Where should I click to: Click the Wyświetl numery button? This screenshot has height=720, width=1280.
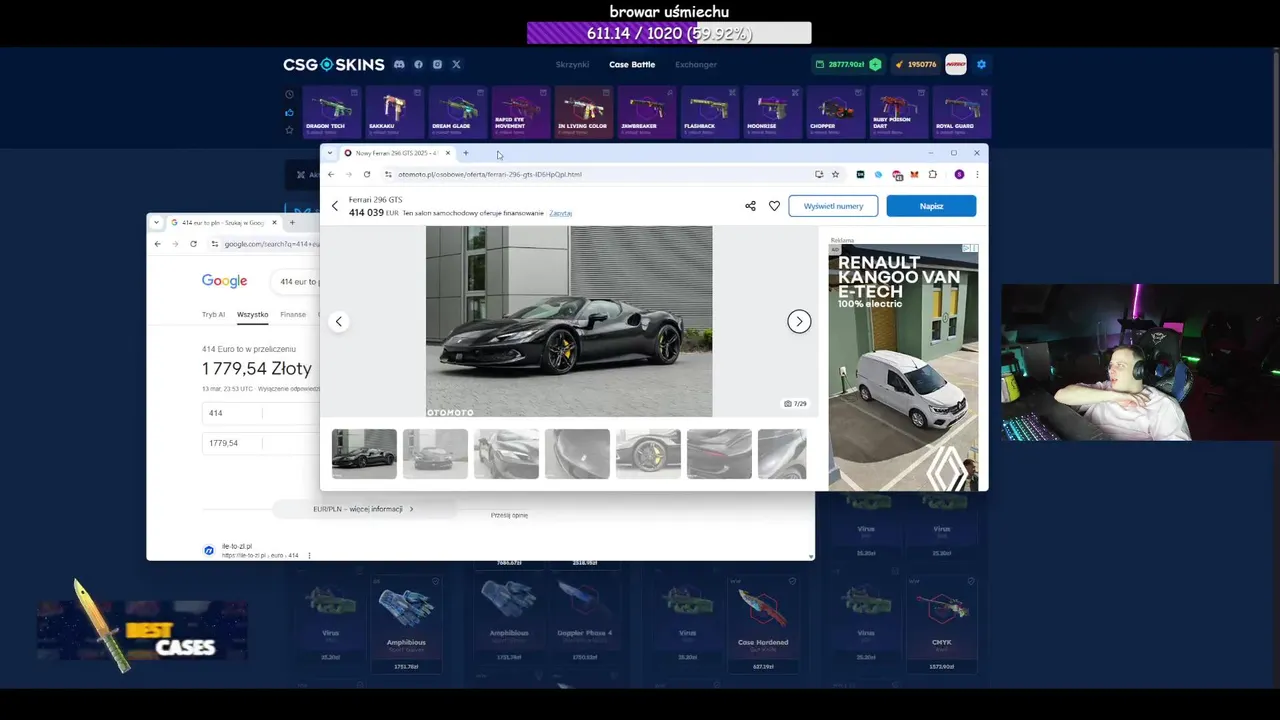pyautogui.click(x=833, y=206)
